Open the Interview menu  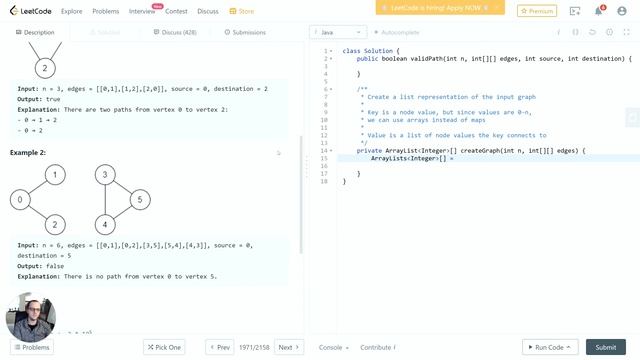click(x=142, y=11)
